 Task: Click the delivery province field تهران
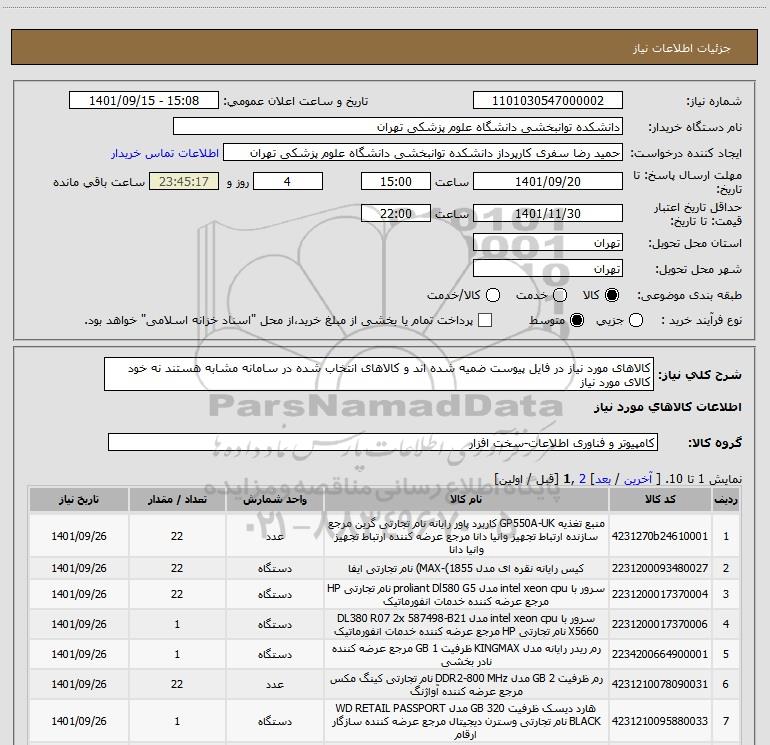point(548,242)
